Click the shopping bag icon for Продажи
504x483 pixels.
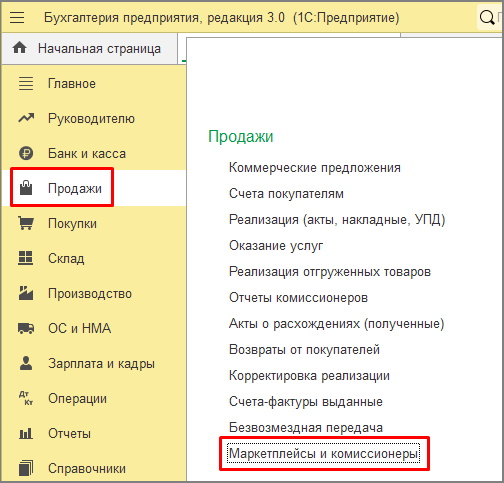coord(26,188)
